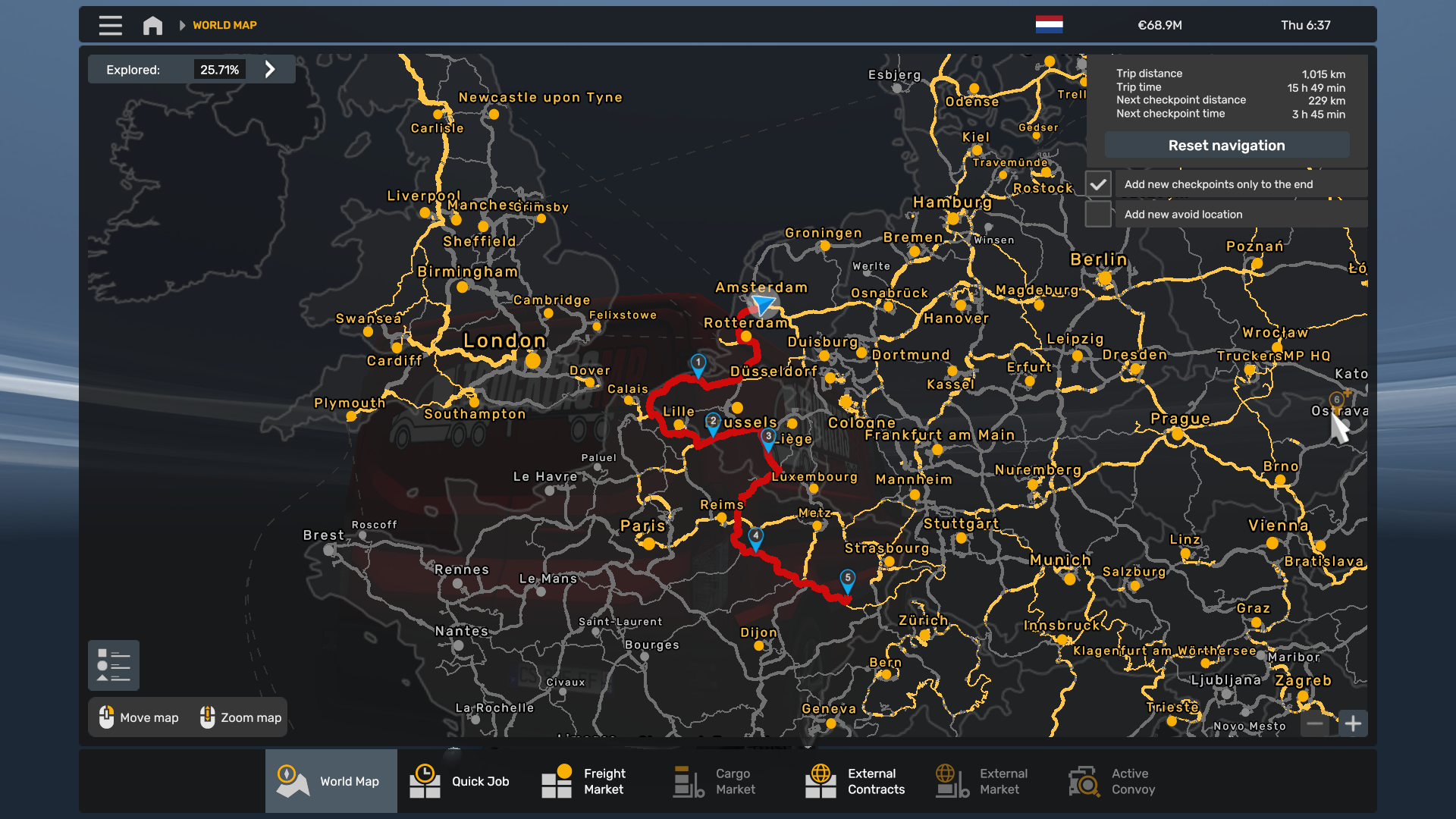Click the Stuttgart city marker
The image size is (1456, 819).
(962, 538)
